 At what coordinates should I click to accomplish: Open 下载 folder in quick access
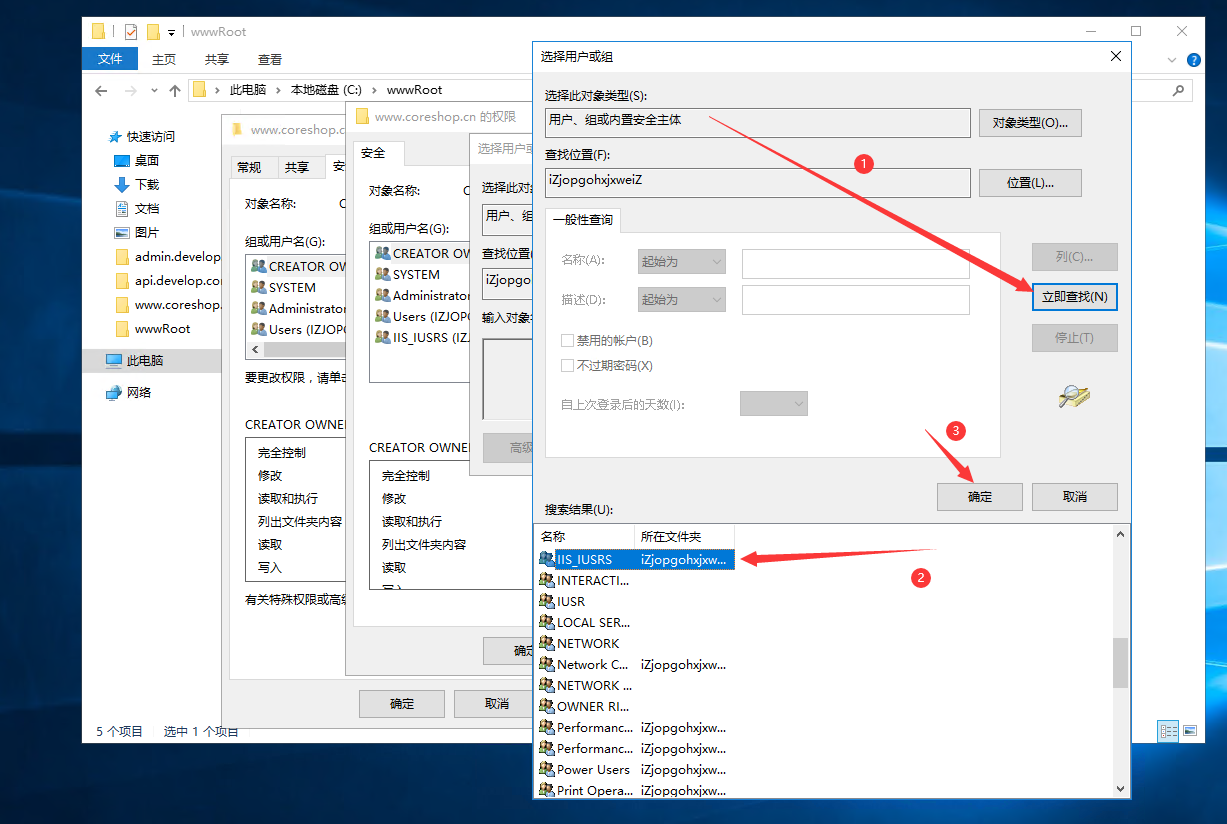[x=146, y=184]
